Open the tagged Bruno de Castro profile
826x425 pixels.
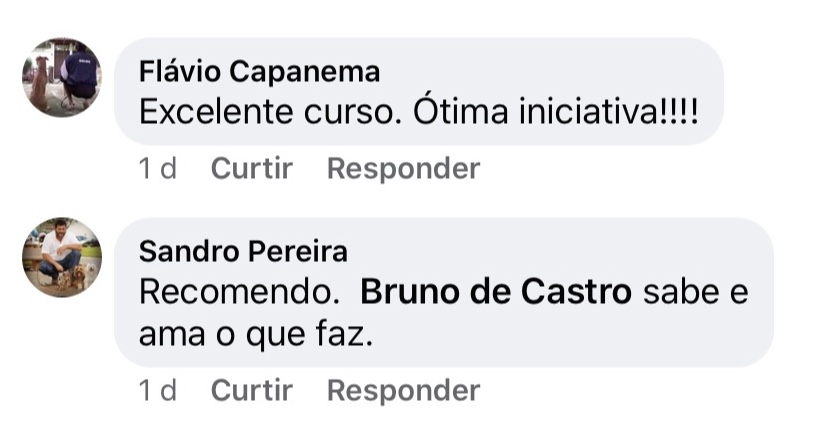[x=496, y=291]
